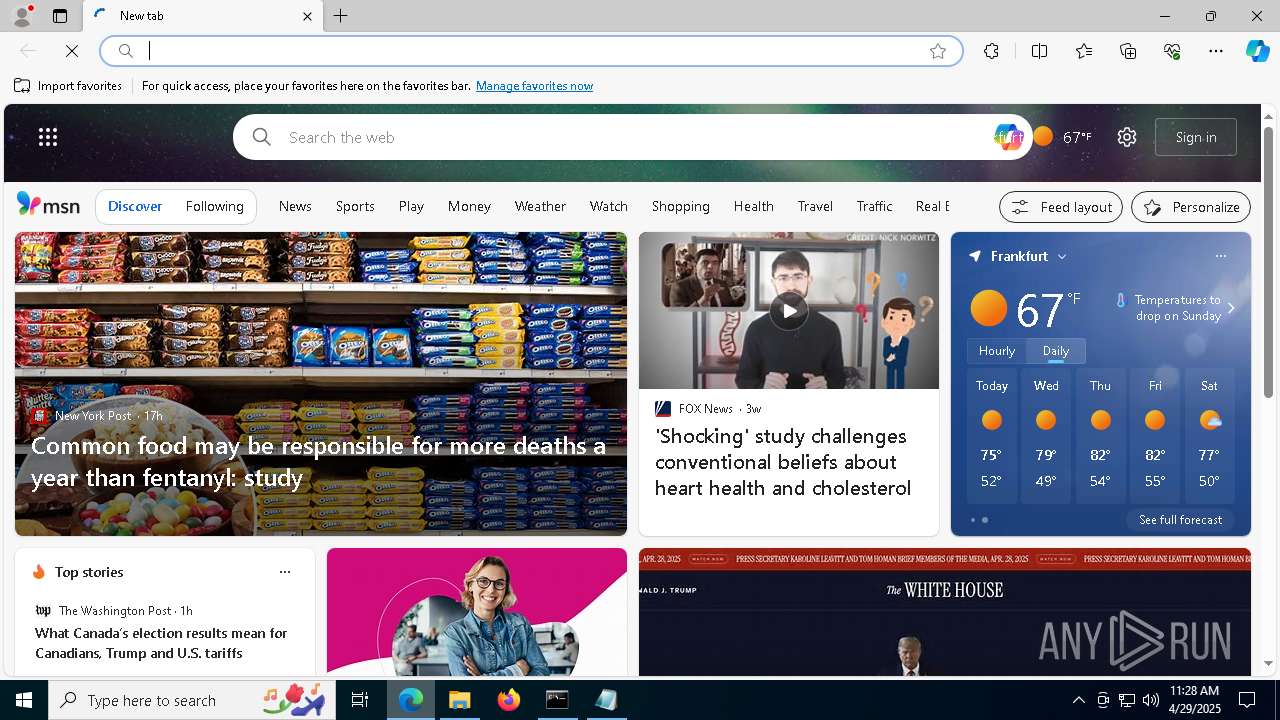
Task: Open page settings gear
Action: pos(1127,137)
